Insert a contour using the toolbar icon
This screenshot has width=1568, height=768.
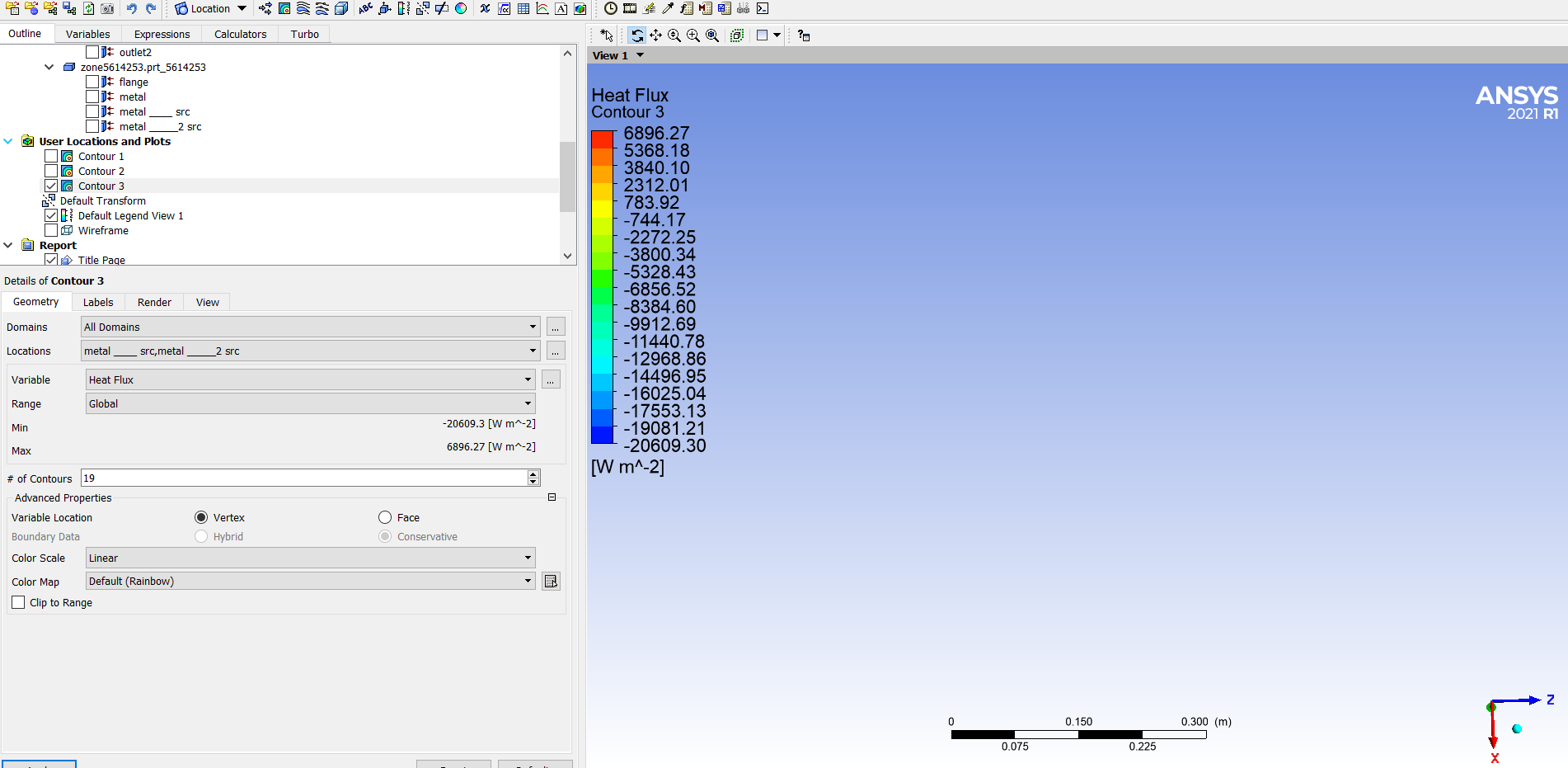tap(284, 9)
